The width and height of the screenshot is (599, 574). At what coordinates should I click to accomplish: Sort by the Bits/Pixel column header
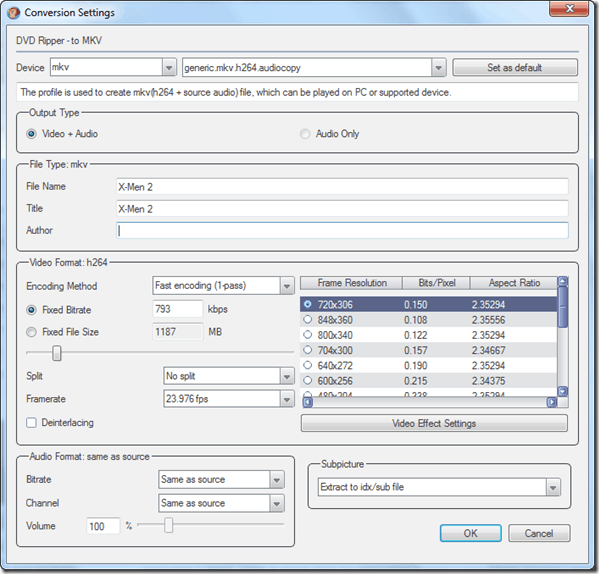coord(436,283)
